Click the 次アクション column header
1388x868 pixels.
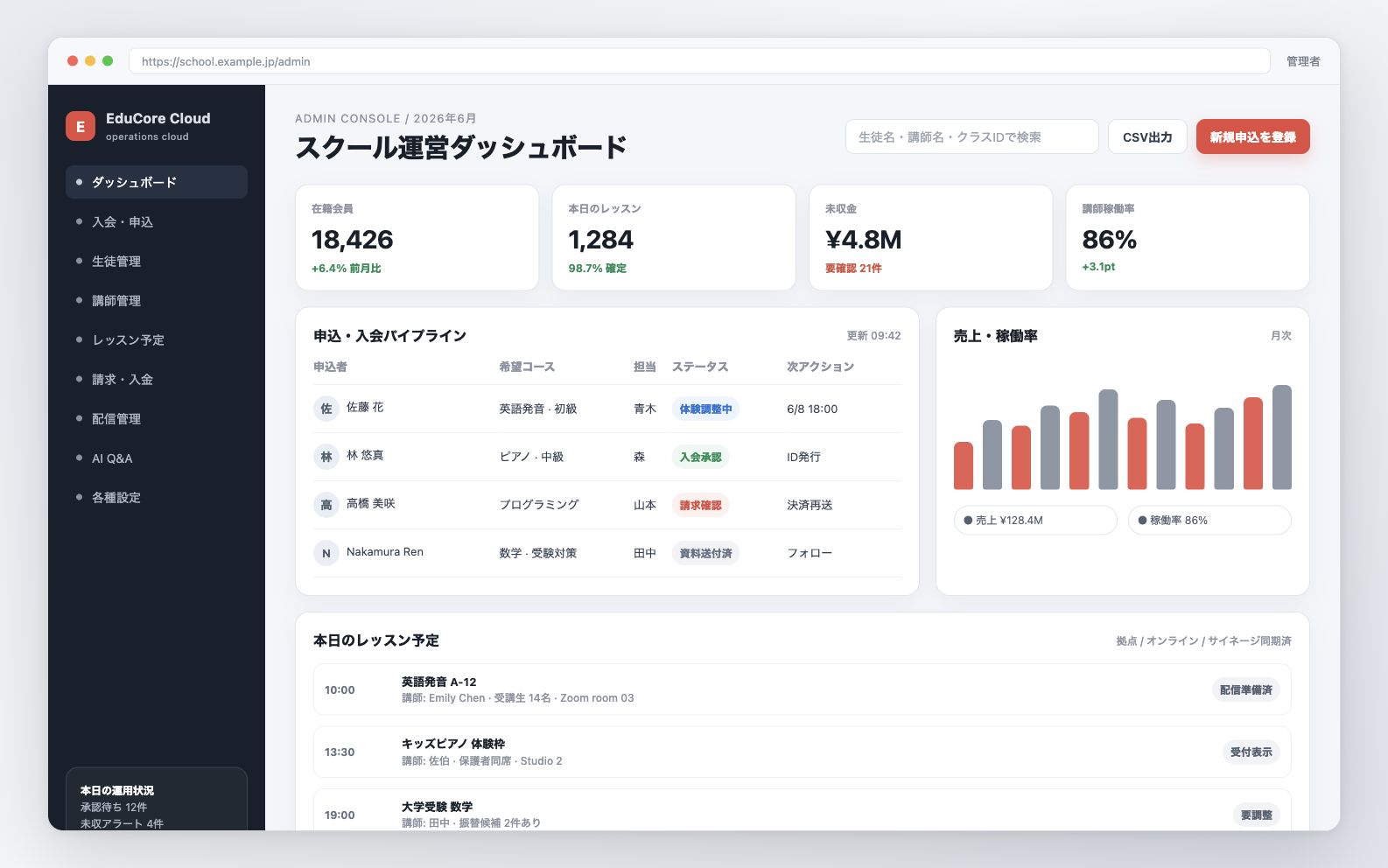(x=820, y=367)
